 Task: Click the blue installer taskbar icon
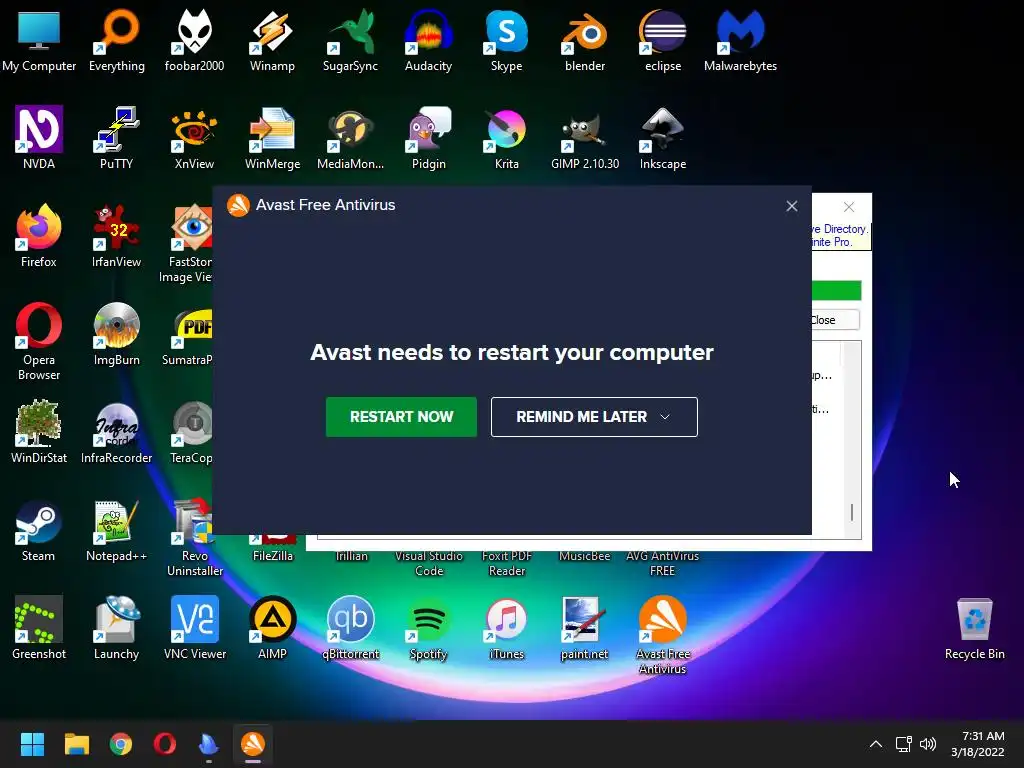208,744
